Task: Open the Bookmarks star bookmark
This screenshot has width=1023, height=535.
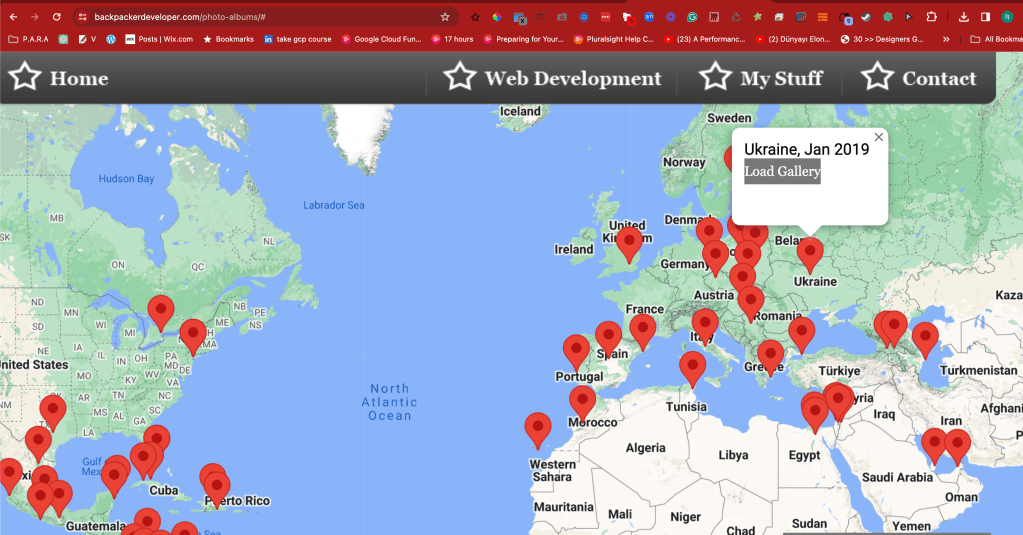Action: (228, 39)
